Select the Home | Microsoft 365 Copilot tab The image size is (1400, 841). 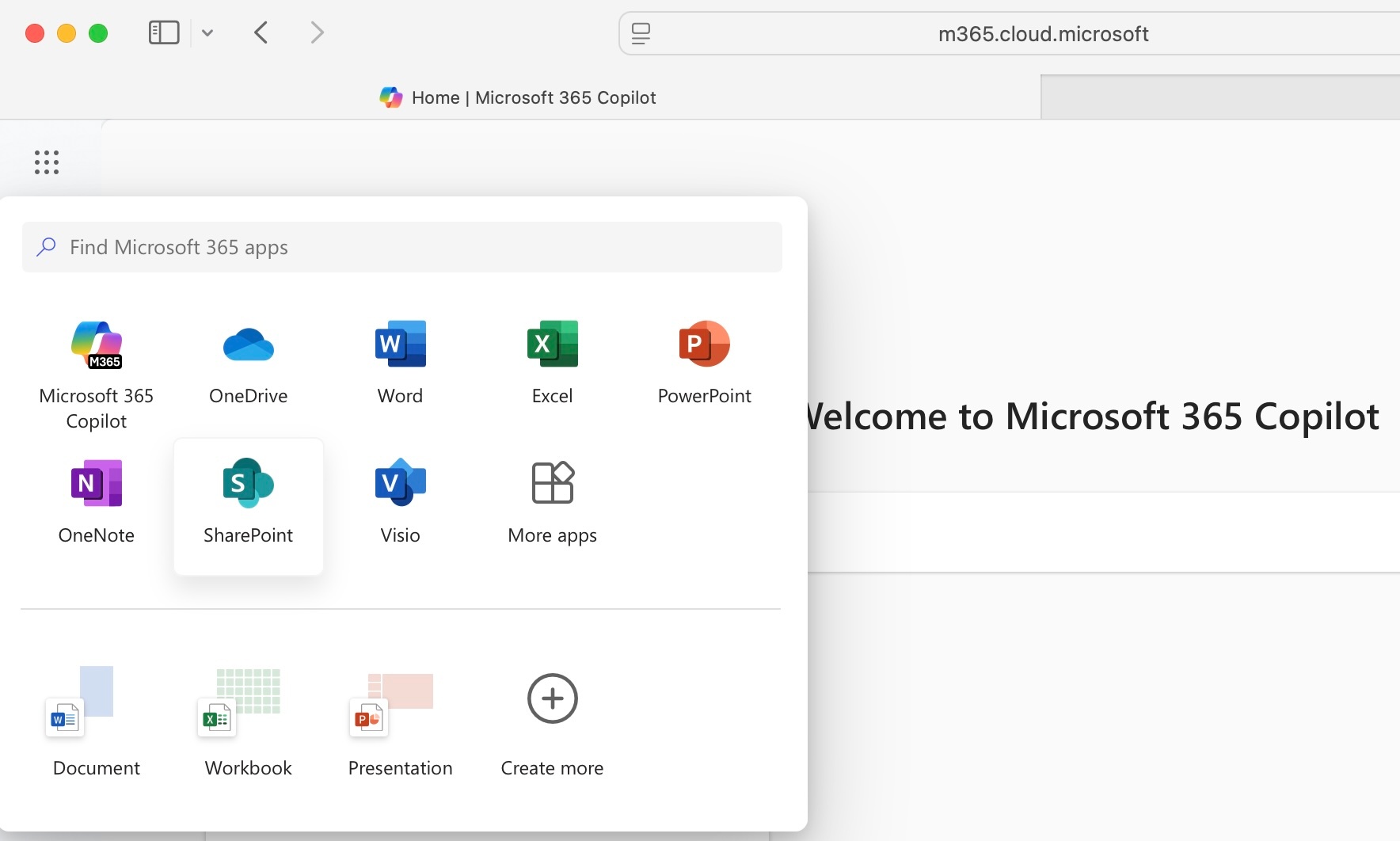click(x=519, y=97)
